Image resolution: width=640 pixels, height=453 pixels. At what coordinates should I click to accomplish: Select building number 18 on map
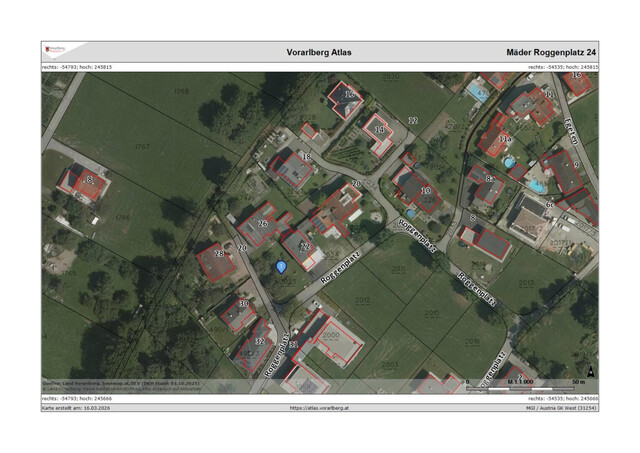coord(296,168)
